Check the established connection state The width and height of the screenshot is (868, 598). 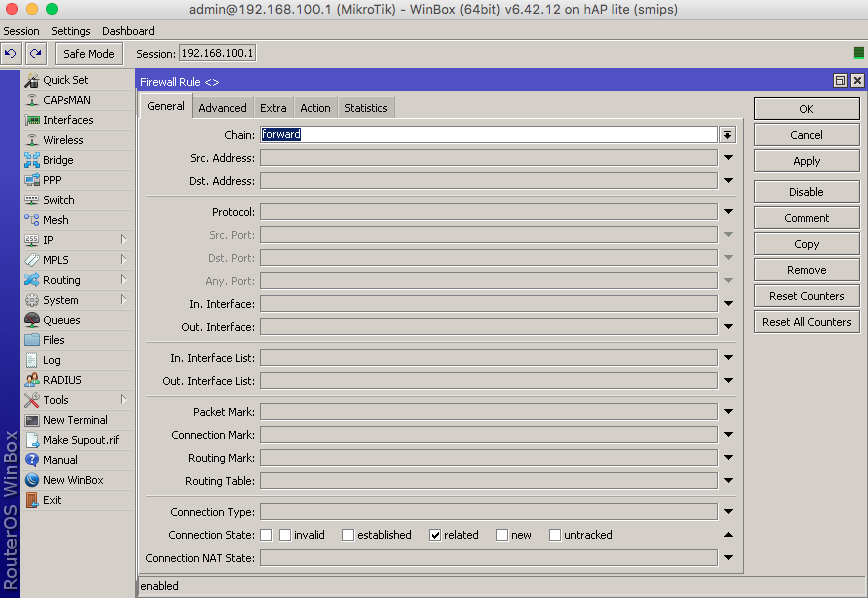click(348, 535)
